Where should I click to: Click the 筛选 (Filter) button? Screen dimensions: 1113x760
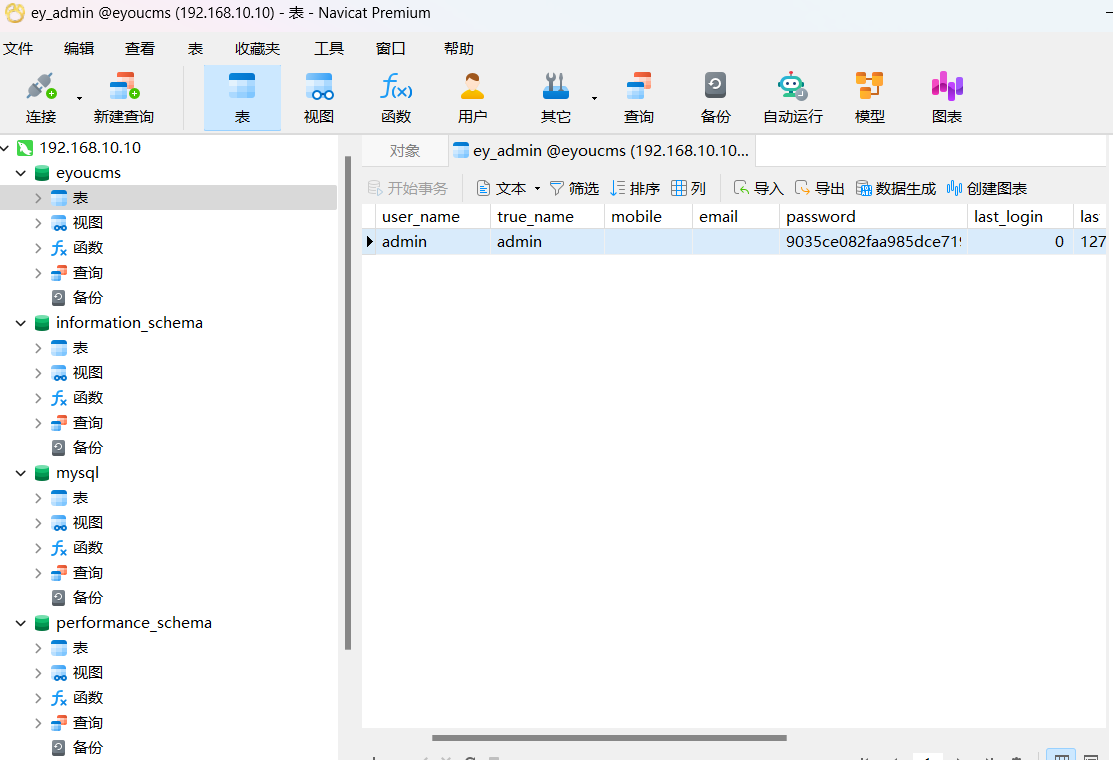[574, 188]
